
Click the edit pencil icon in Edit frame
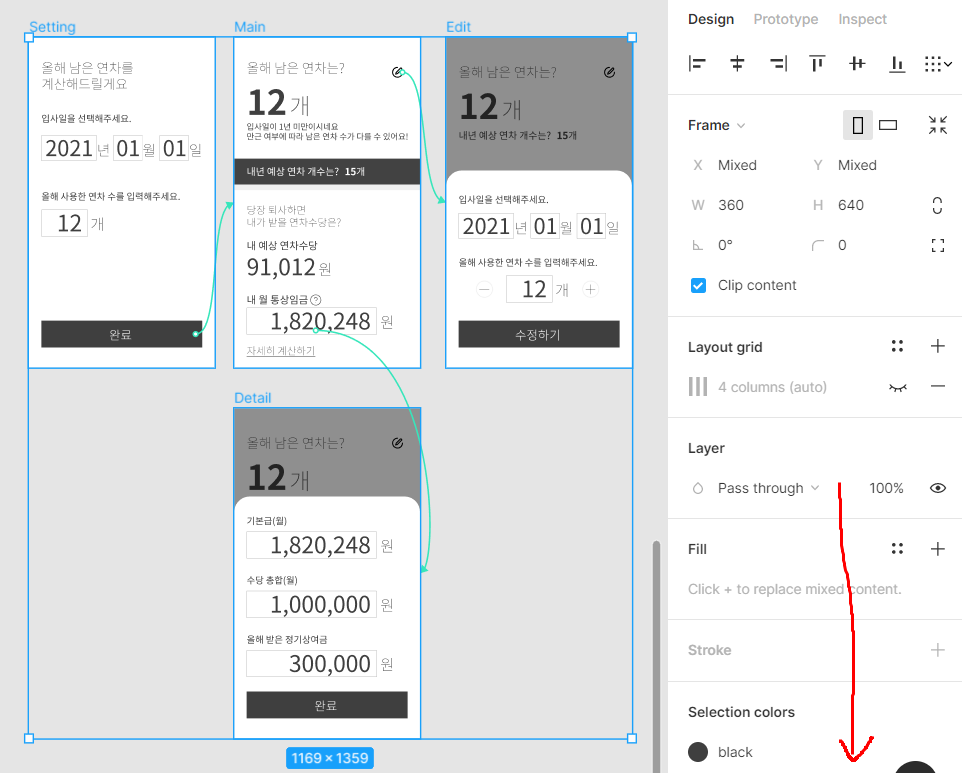tap(609, 72)
